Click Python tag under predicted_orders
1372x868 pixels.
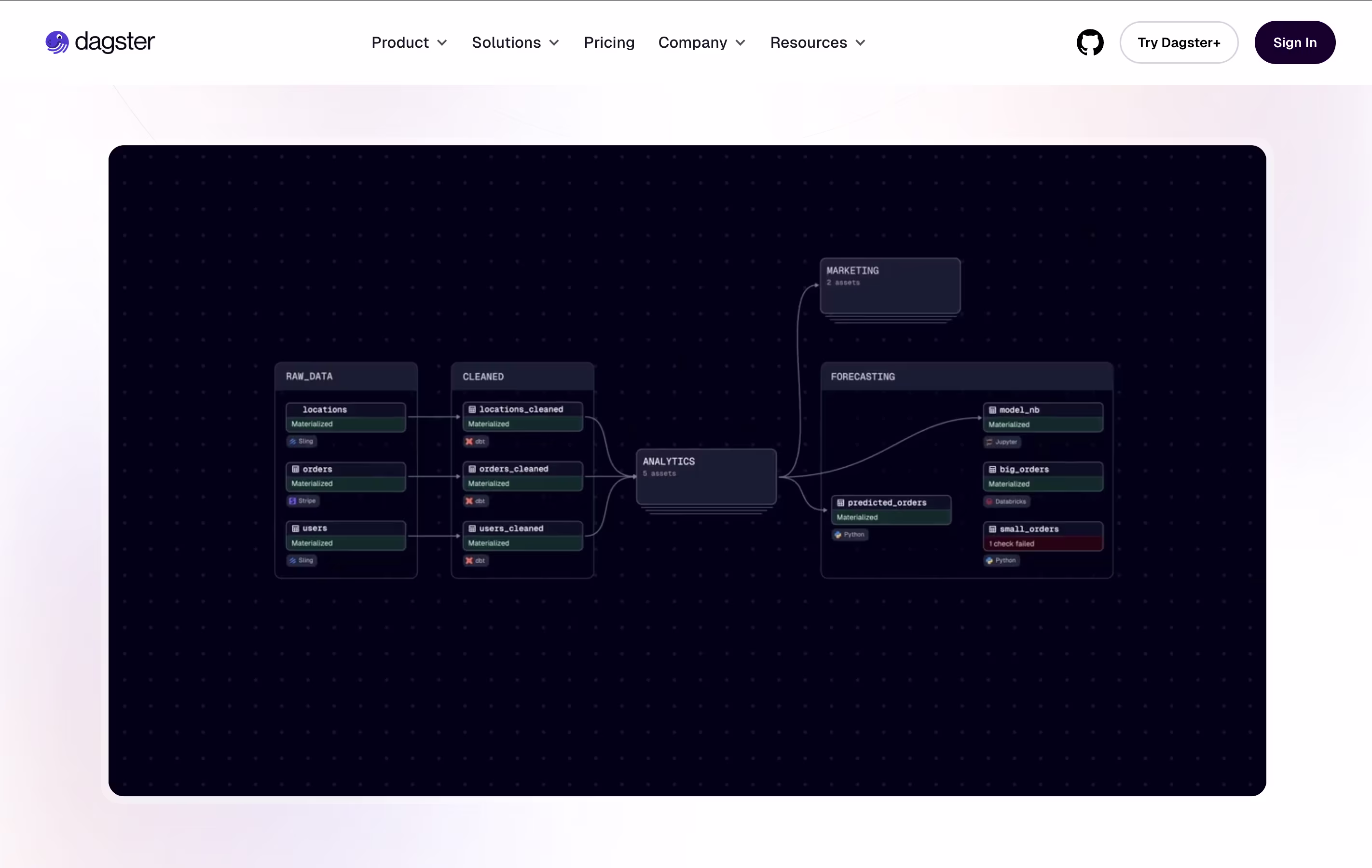850,534
